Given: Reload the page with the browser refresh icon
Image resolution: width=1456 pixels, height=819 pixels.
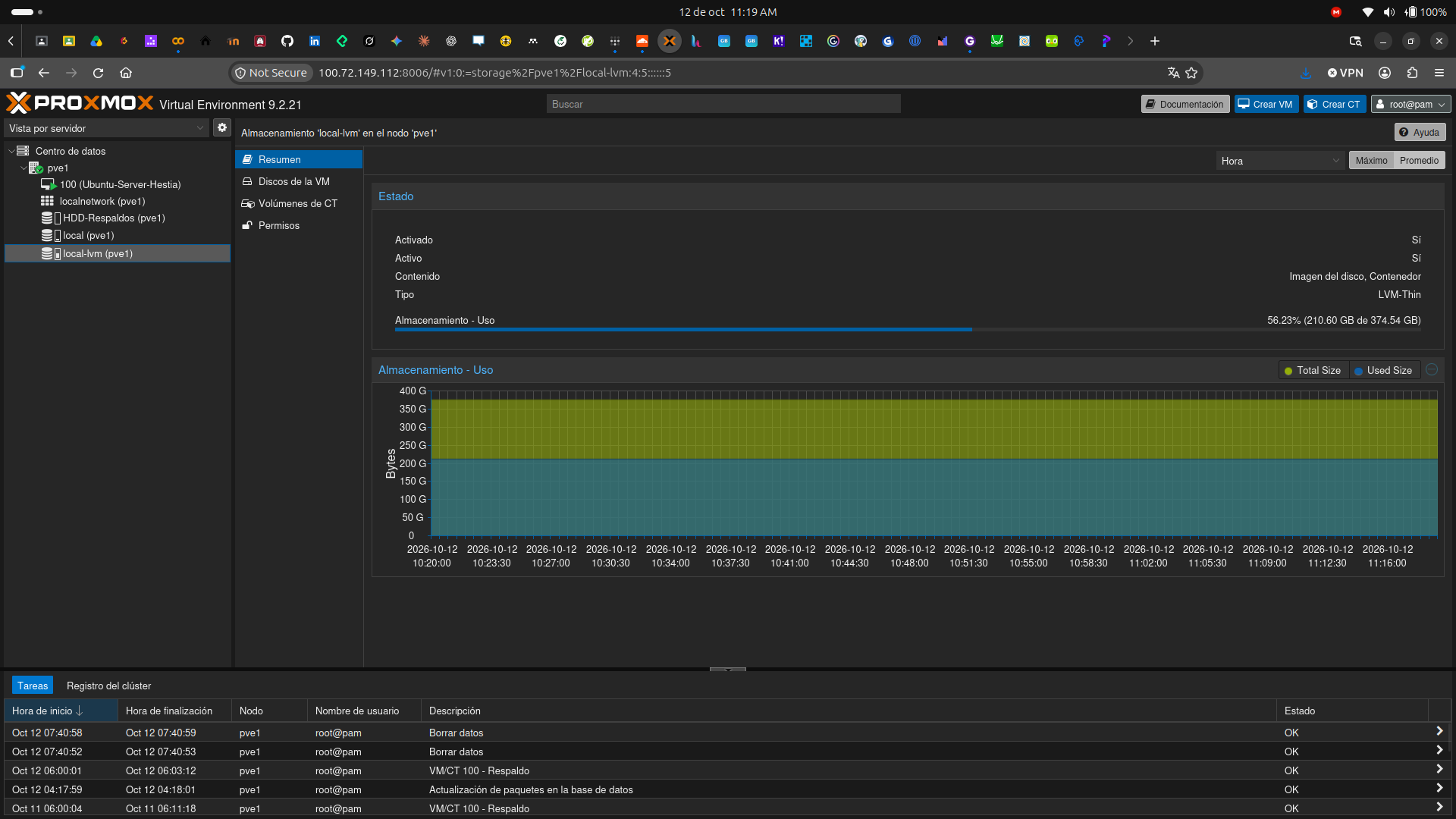Looking at the screenshot, I should click(x=98, y=74).
